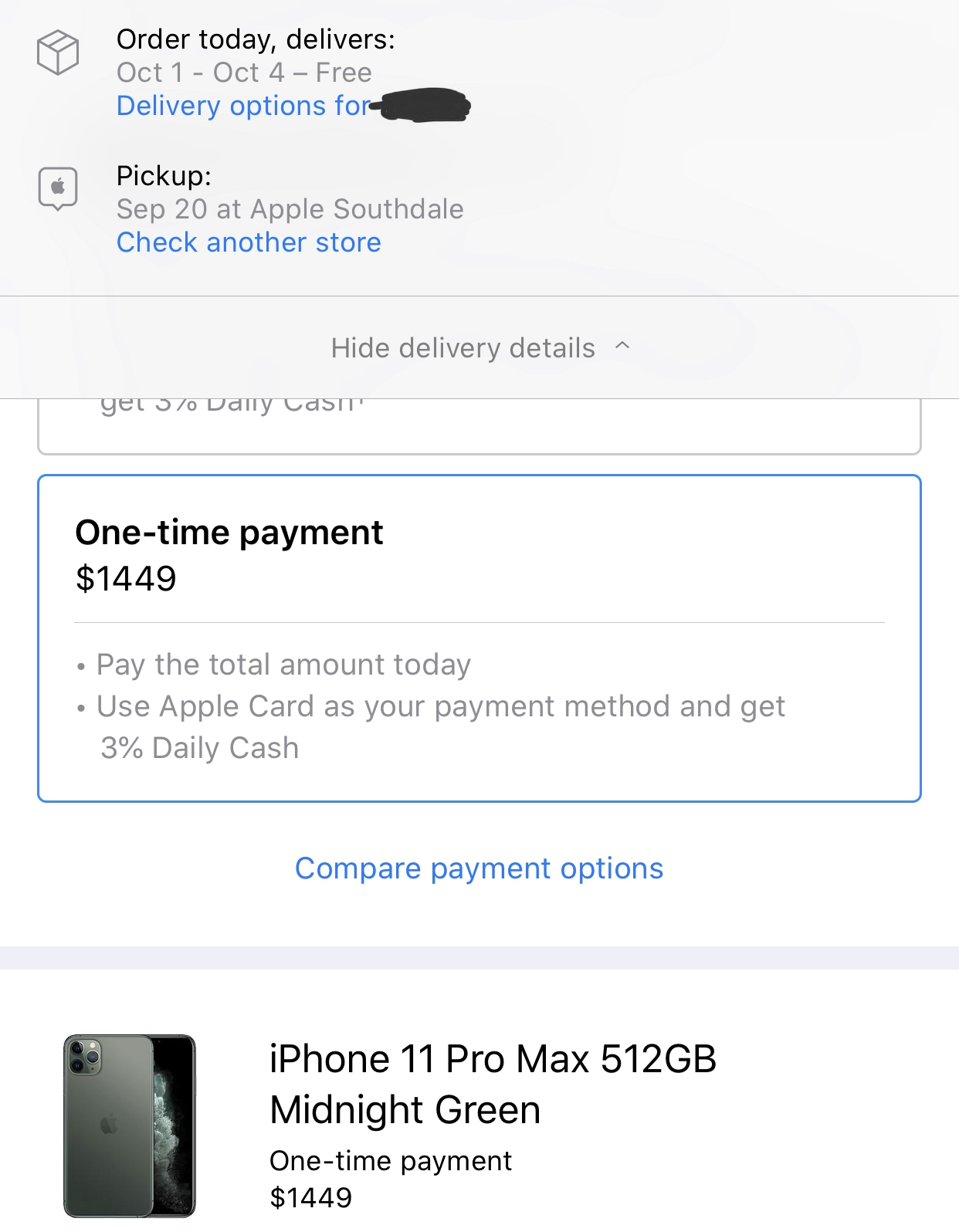Tap the Apple Store pickup icon
Screen dimensions: 959x1232
pos(58,189)
